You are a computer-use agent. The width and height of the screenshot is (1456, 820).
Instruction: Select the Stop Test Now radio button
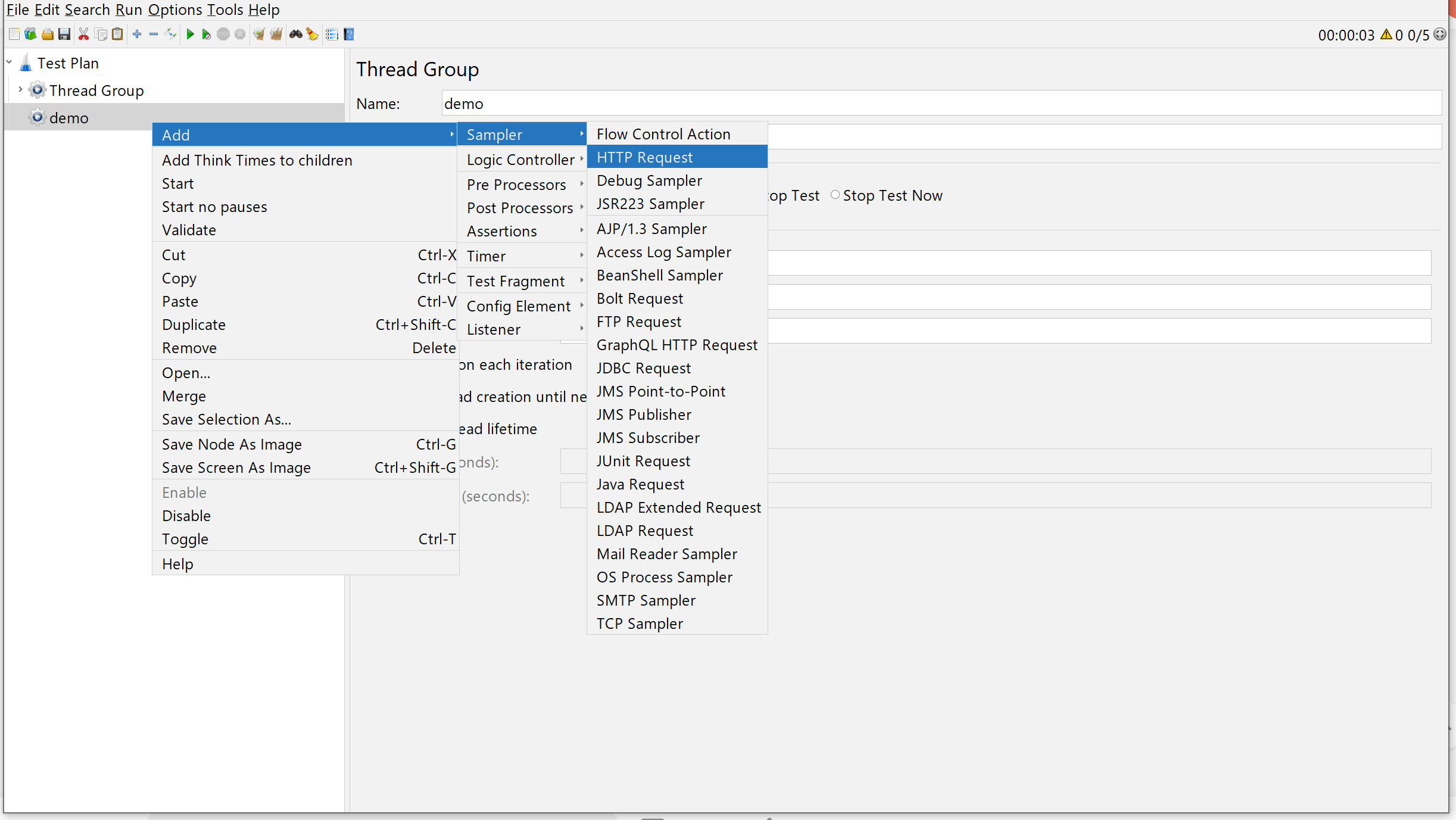click(835, 195)
